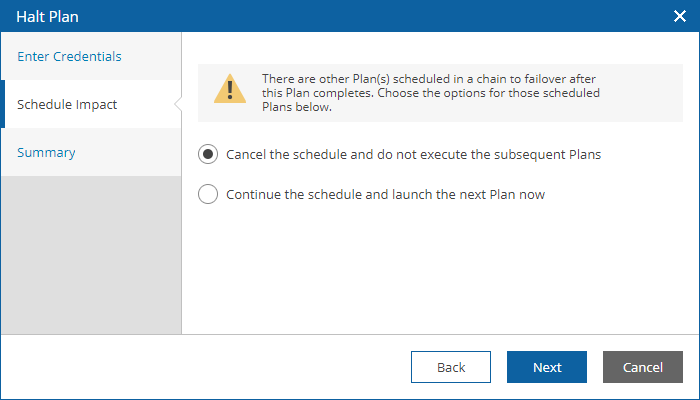The image size is (700, 400).
Task: Click the empty gray sidebar area under Summary
Action: pos(91,254)
